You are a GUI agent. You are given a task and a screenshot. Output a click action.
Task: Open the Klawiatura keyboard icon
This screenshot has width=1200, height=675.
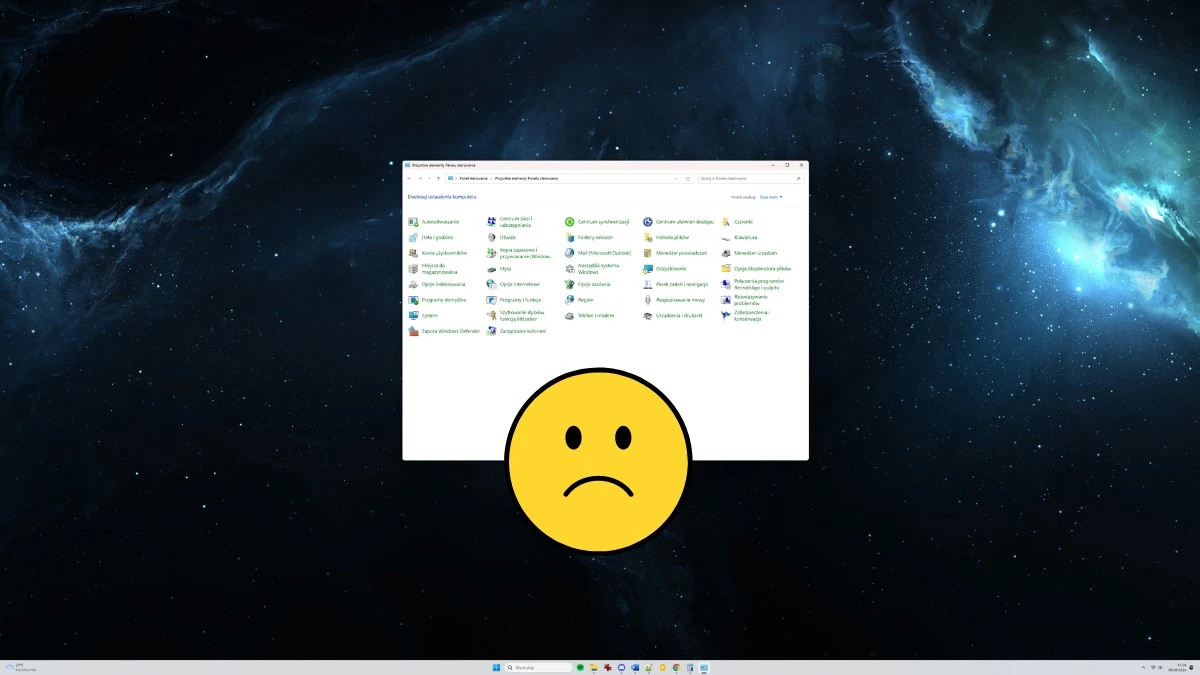click(x=726, y=238)
